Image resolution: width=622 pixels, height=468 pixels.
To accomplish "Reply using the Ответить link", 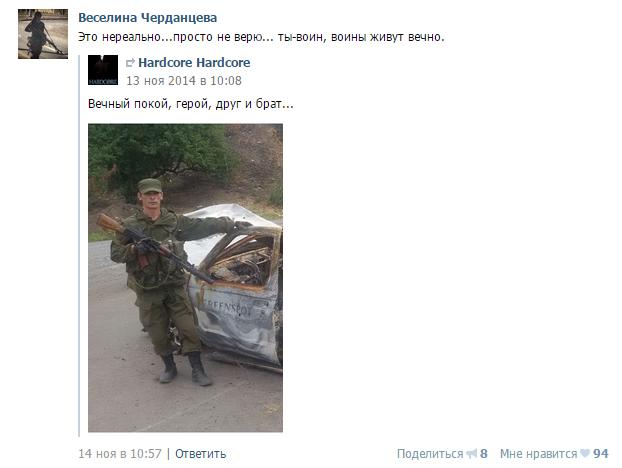I will (200, 454).
